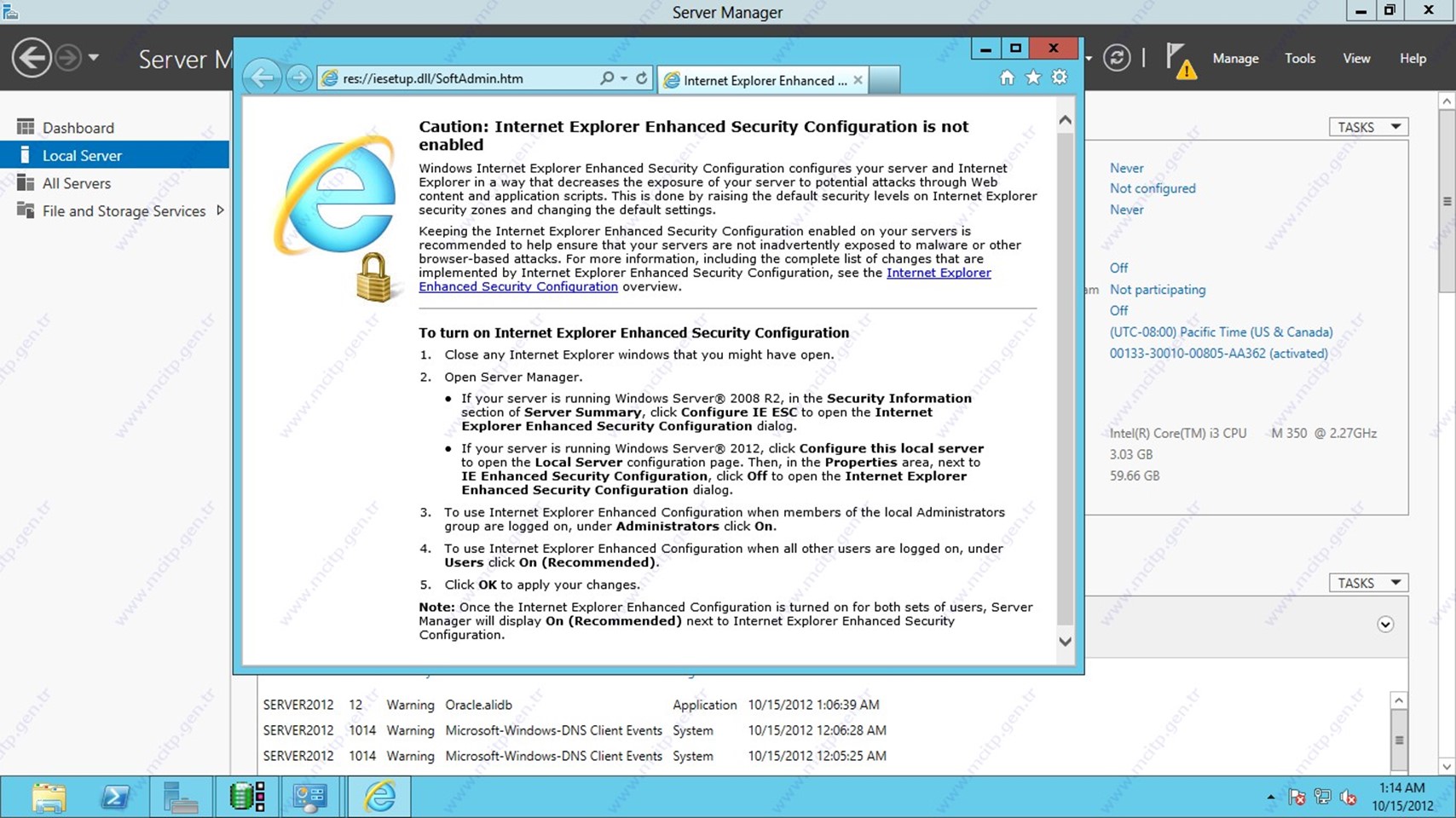Expand File and Storage Services
This screenshot has width=1456, height=818.
pos(221,210)
